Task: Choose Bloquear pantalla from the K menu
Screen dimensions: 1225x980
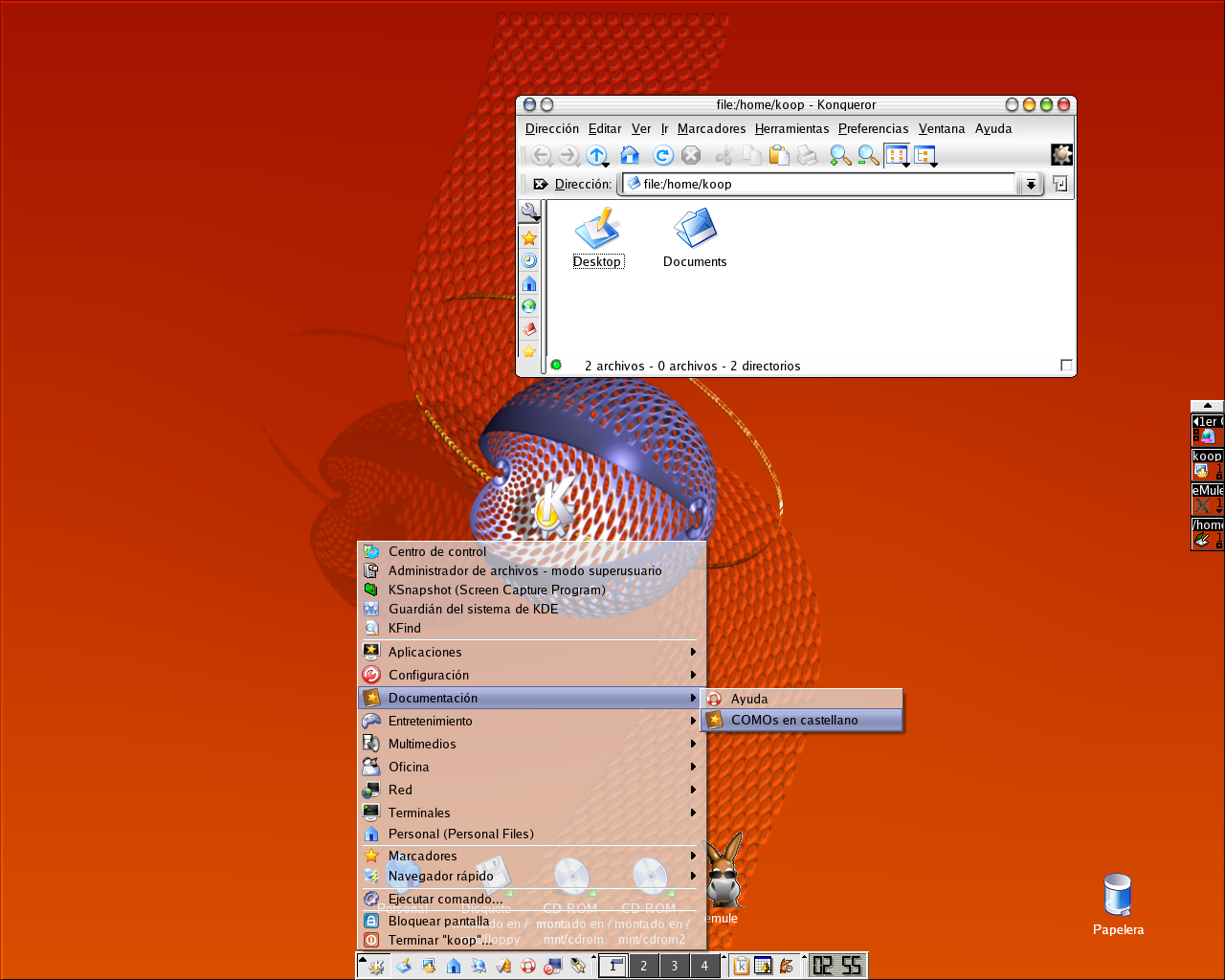Action: coord(532,921)
